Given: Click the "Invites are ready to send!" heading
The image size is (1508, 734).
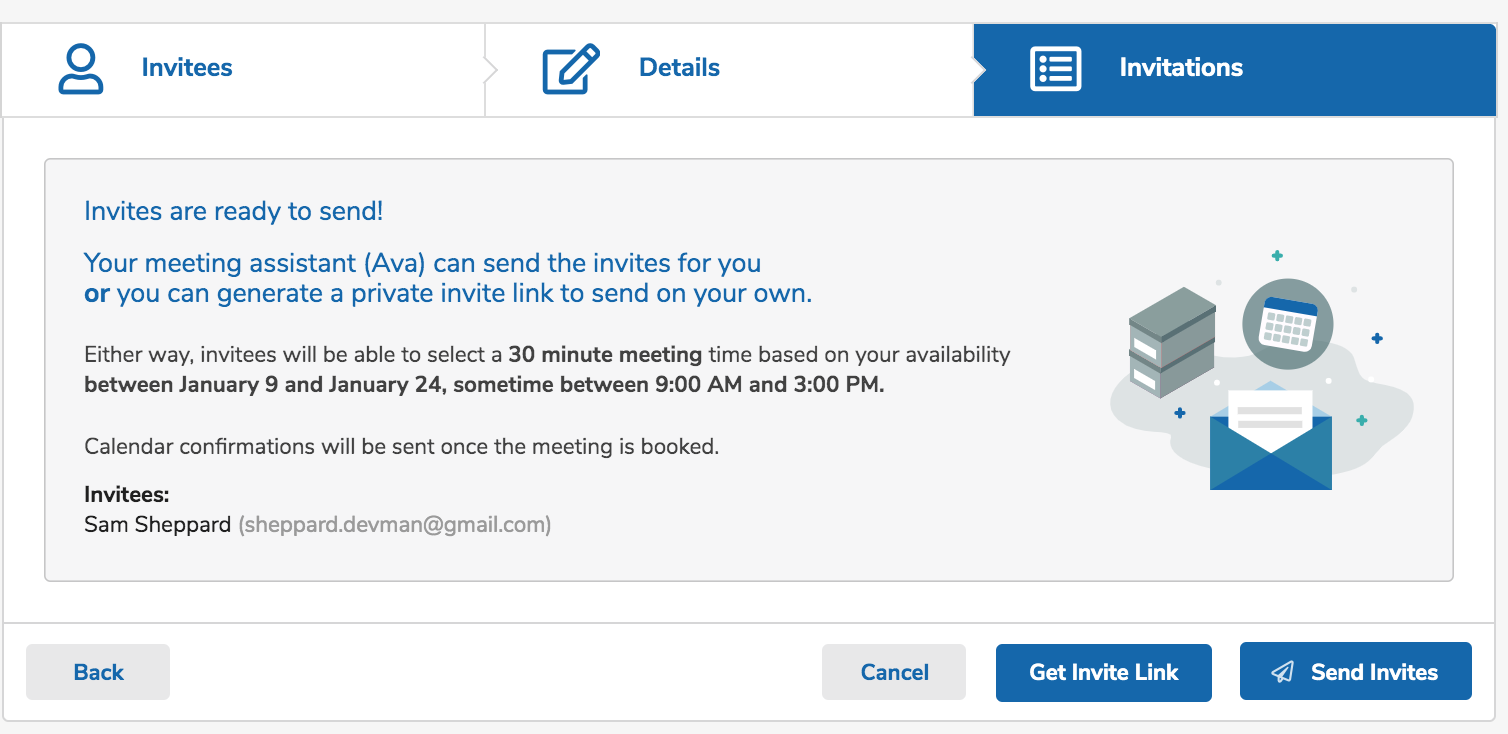Looking at the screenshot, I should click(x=233, y=211).
